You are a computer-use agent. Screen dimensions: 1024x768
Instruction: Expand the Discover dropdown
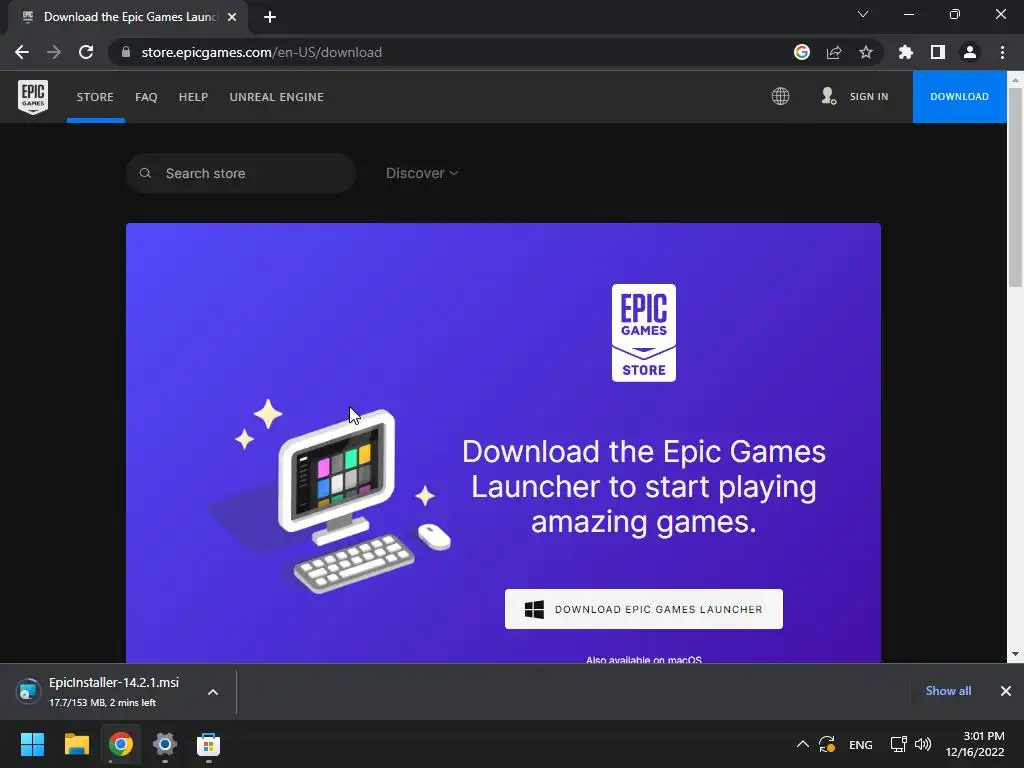click(x=422, y=173)
